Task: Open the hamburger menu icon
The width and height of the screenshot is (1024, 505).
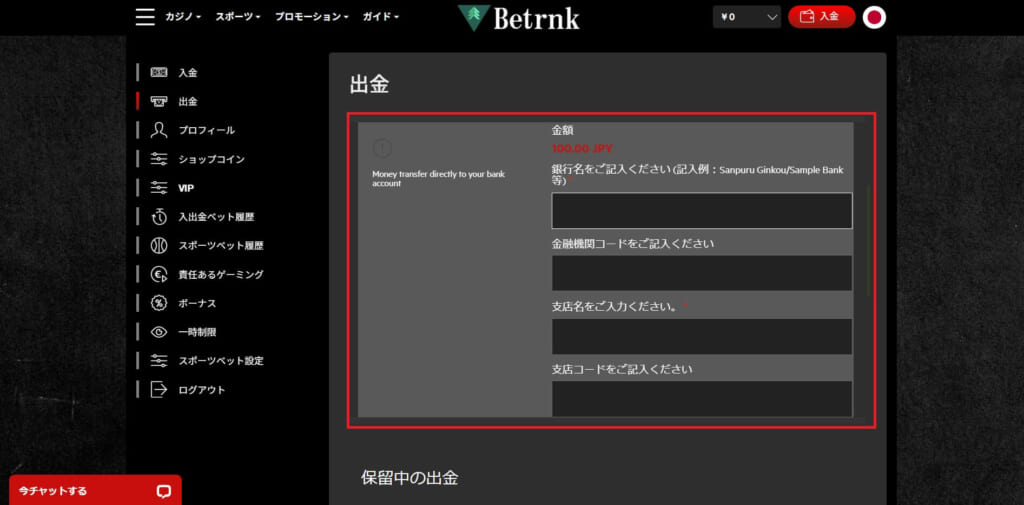Action: pyautogui.click(x=145, y=17)
